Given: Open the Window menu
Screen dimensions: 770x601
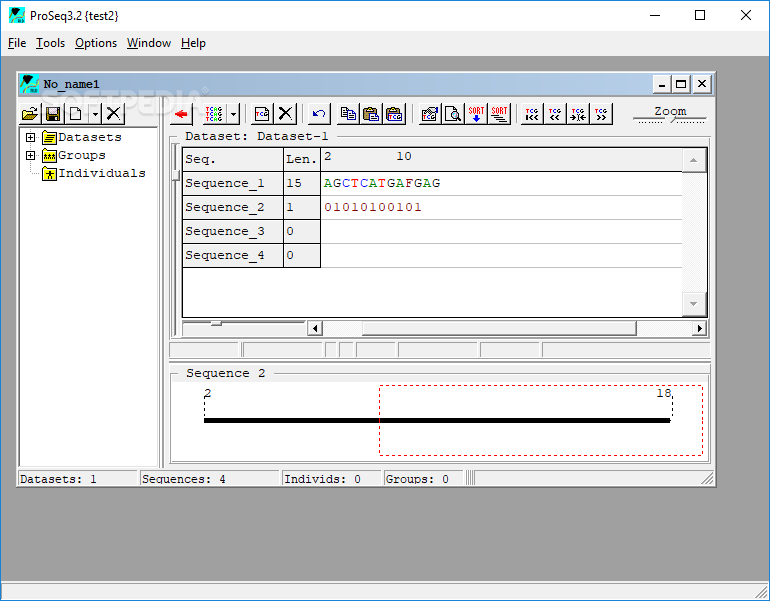Looking at the screenshot, I should (149, 43).
